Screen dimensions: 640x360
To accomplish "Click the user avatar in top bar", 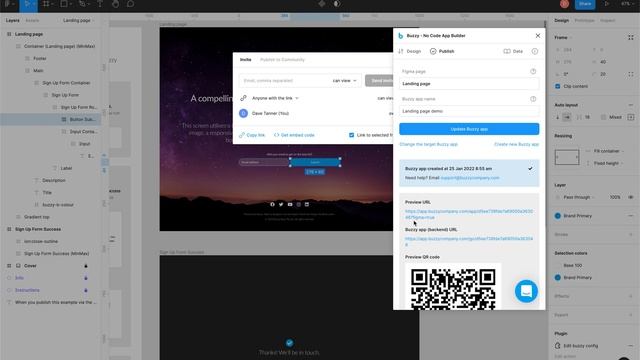I will [564, 4].
